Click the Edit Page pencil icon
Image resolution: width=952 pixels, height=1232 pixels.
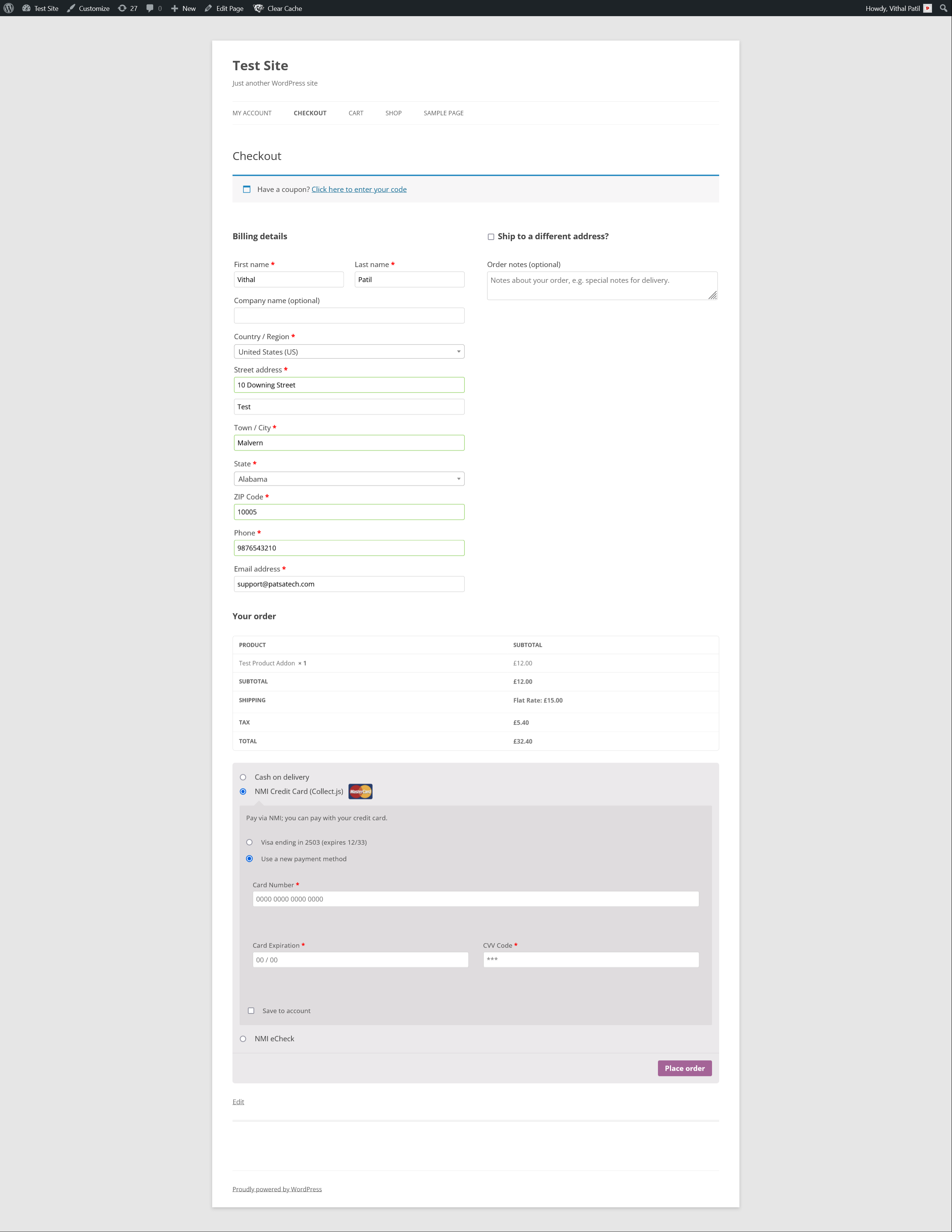pos(209,9)
